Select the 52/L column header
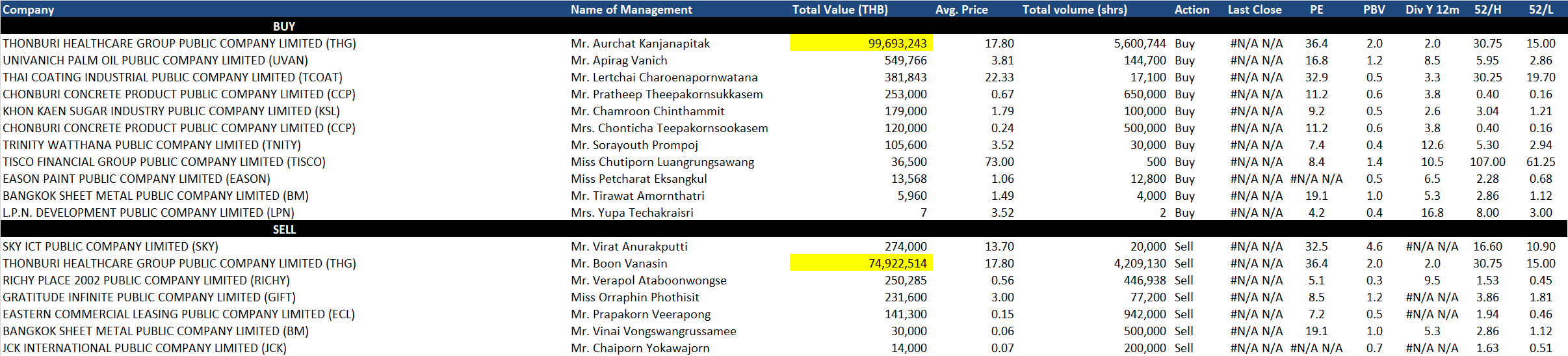Image resolution: width=1568 pixels, height=356 pixels. tap(1541, 10)
